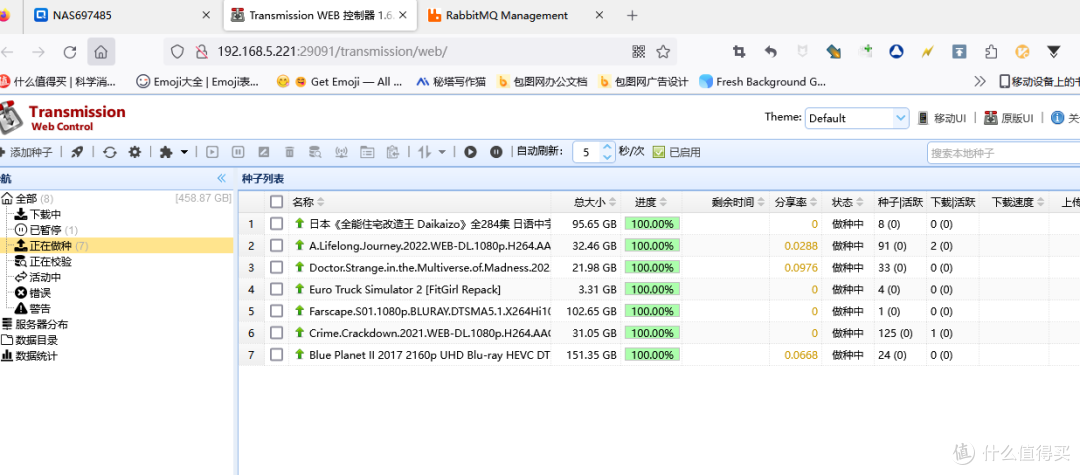Toggle the select-all checkbox in table header
Viewport: 1080px width, 475px height.
[276, 202]
